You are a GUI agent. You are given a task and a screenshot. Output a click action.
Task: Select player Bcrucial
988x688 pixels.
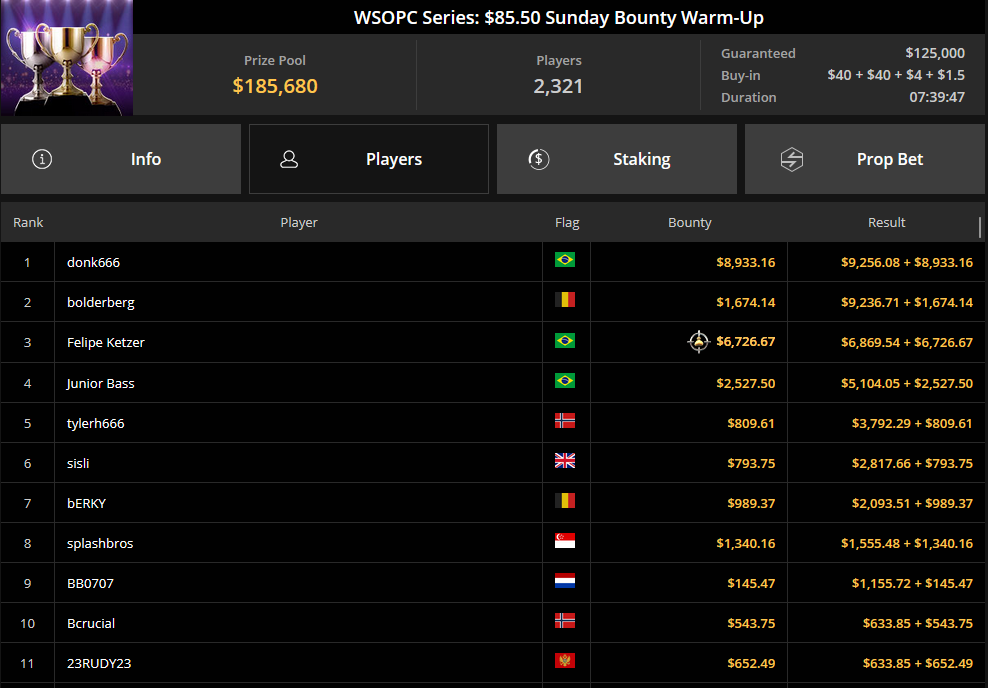point(91,623)
